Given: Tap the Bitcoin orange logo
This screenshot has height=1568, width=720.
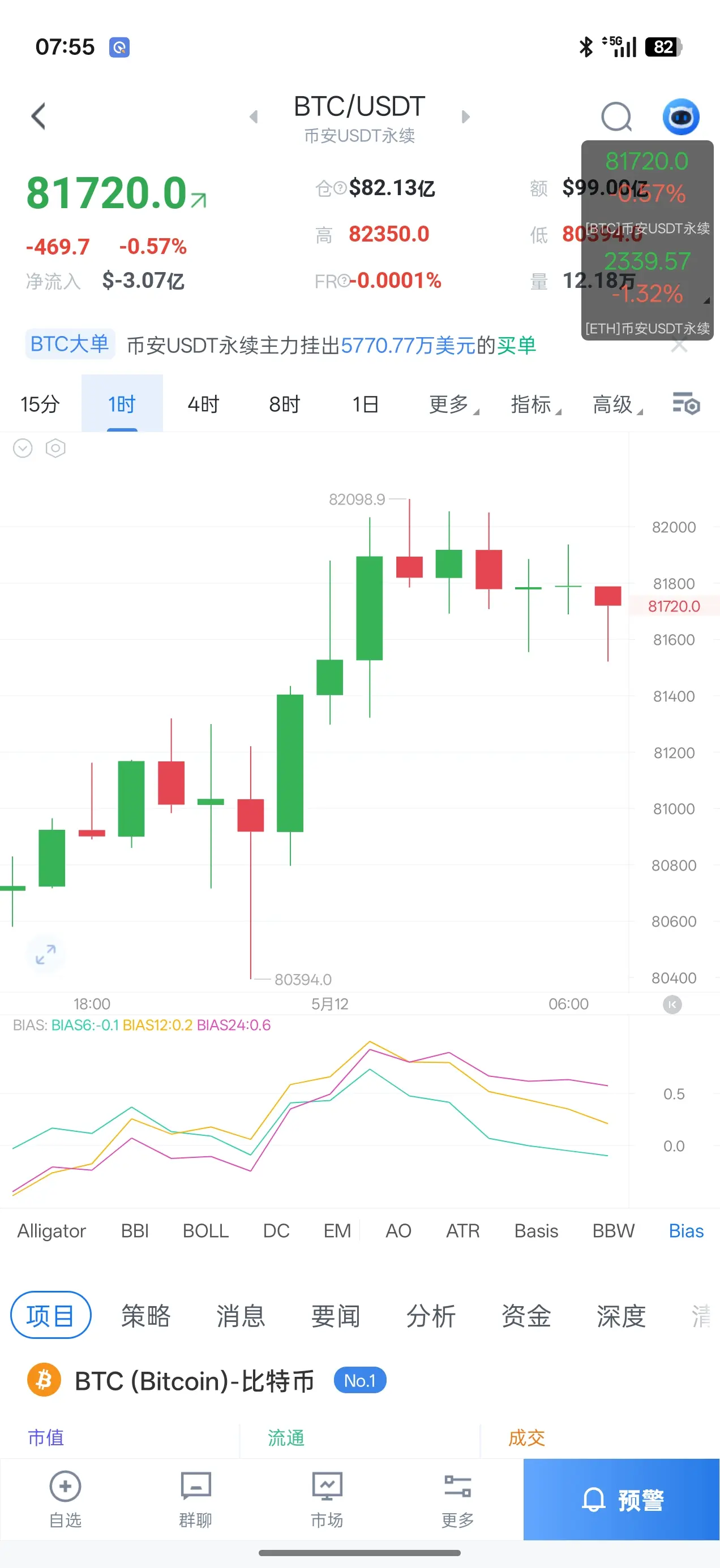Looking at the screenshot, I should 45,1380.
